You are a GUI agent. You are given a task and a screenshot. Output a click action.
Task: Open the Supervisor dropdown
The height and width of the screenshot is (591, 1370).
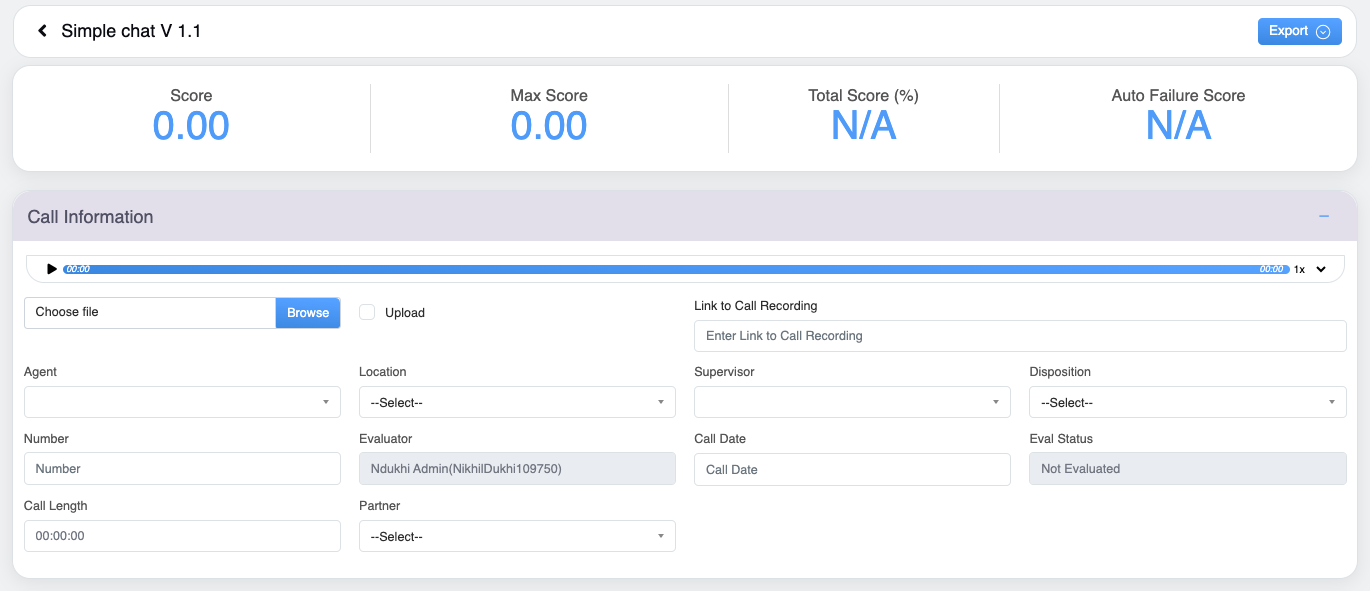pos(852,402)
